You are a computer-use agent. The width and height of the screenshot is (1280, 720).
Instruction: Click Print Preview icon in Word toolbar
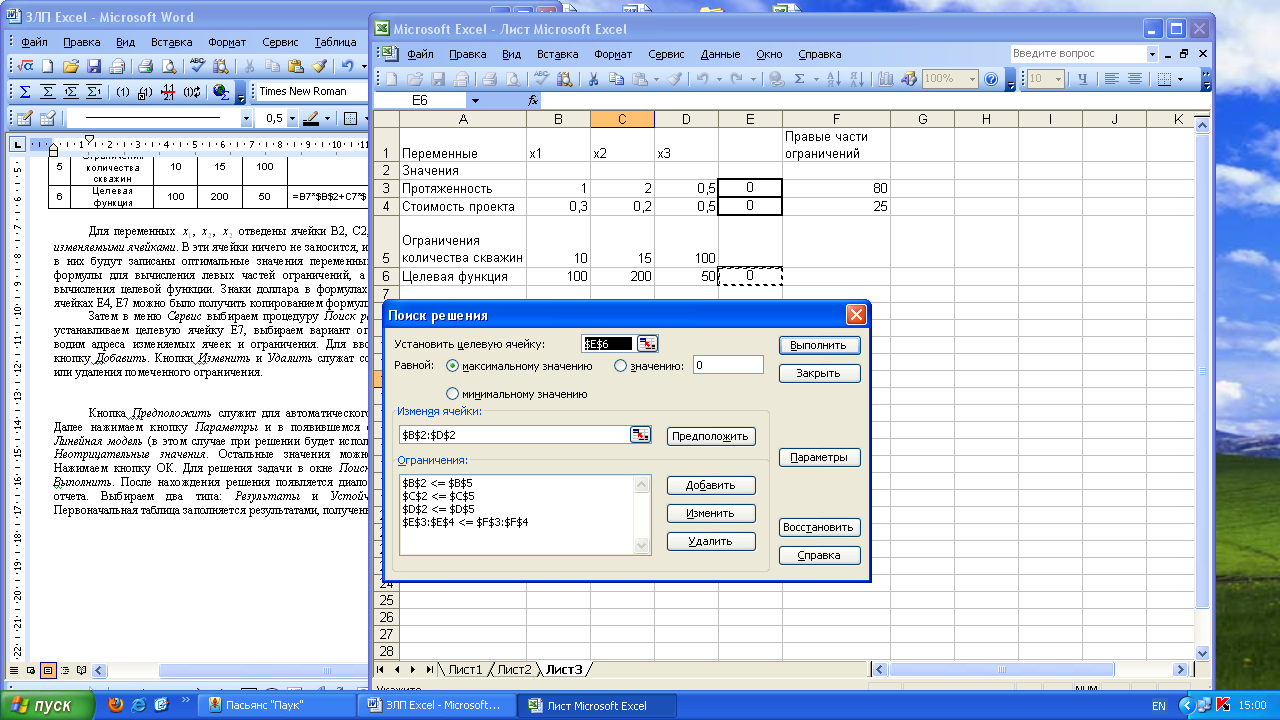pos(168,66)
